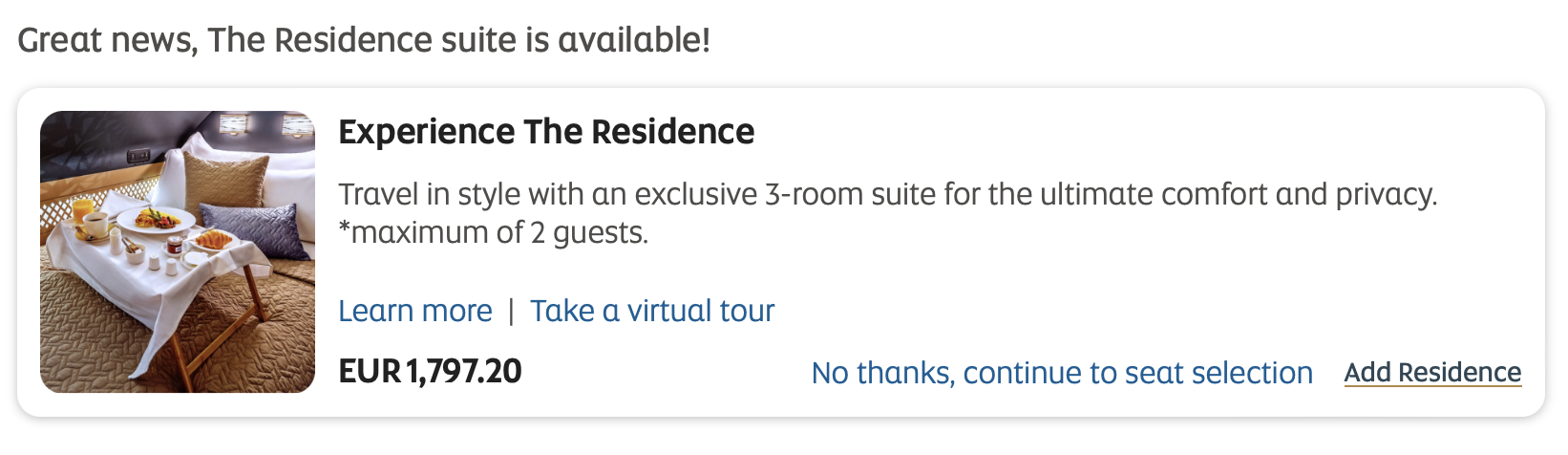Viewport: 1568px width, 455px height.
Task: Click the Great news availability heading
Action: (x=364, y=40)
